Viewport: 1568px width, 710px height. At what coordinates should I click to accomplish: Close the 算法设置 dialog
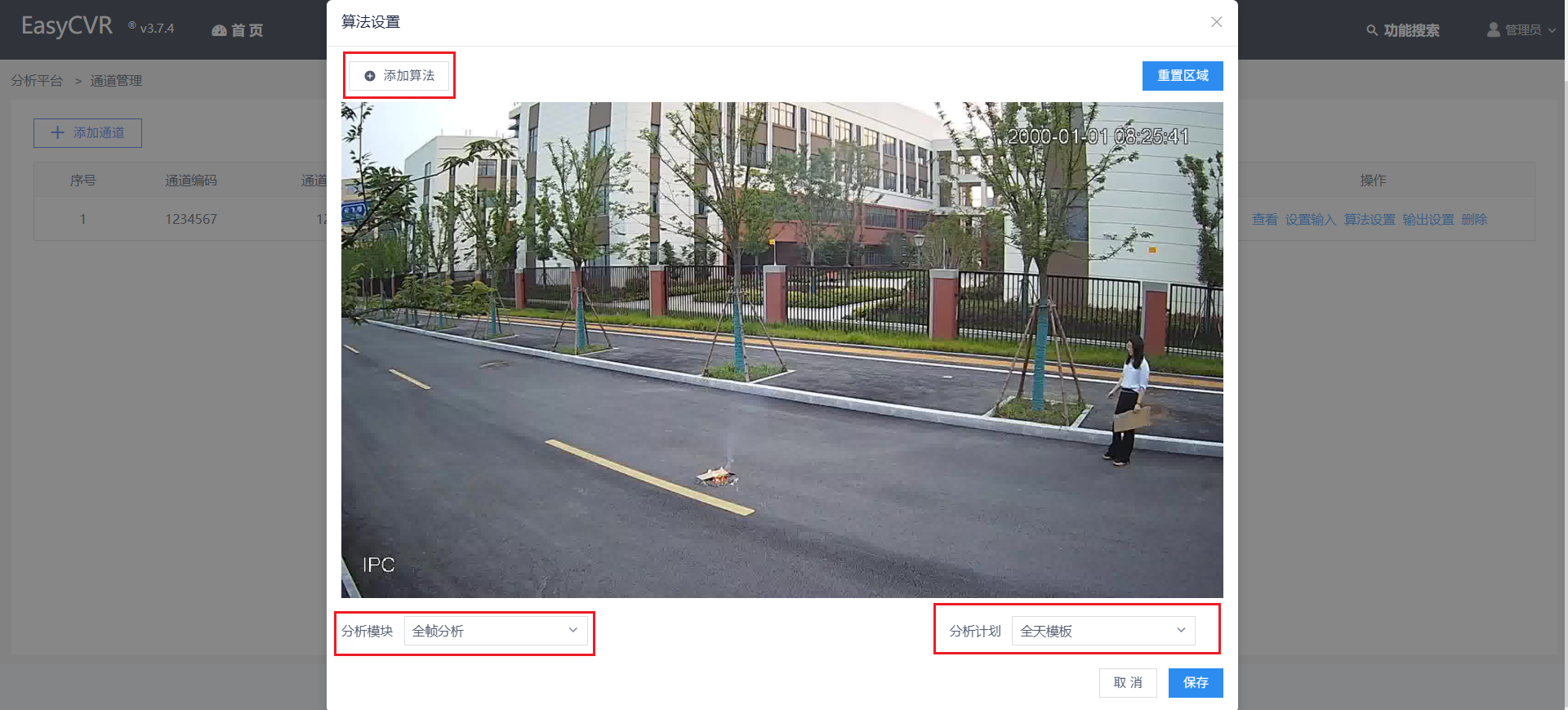coord(1216,22)
